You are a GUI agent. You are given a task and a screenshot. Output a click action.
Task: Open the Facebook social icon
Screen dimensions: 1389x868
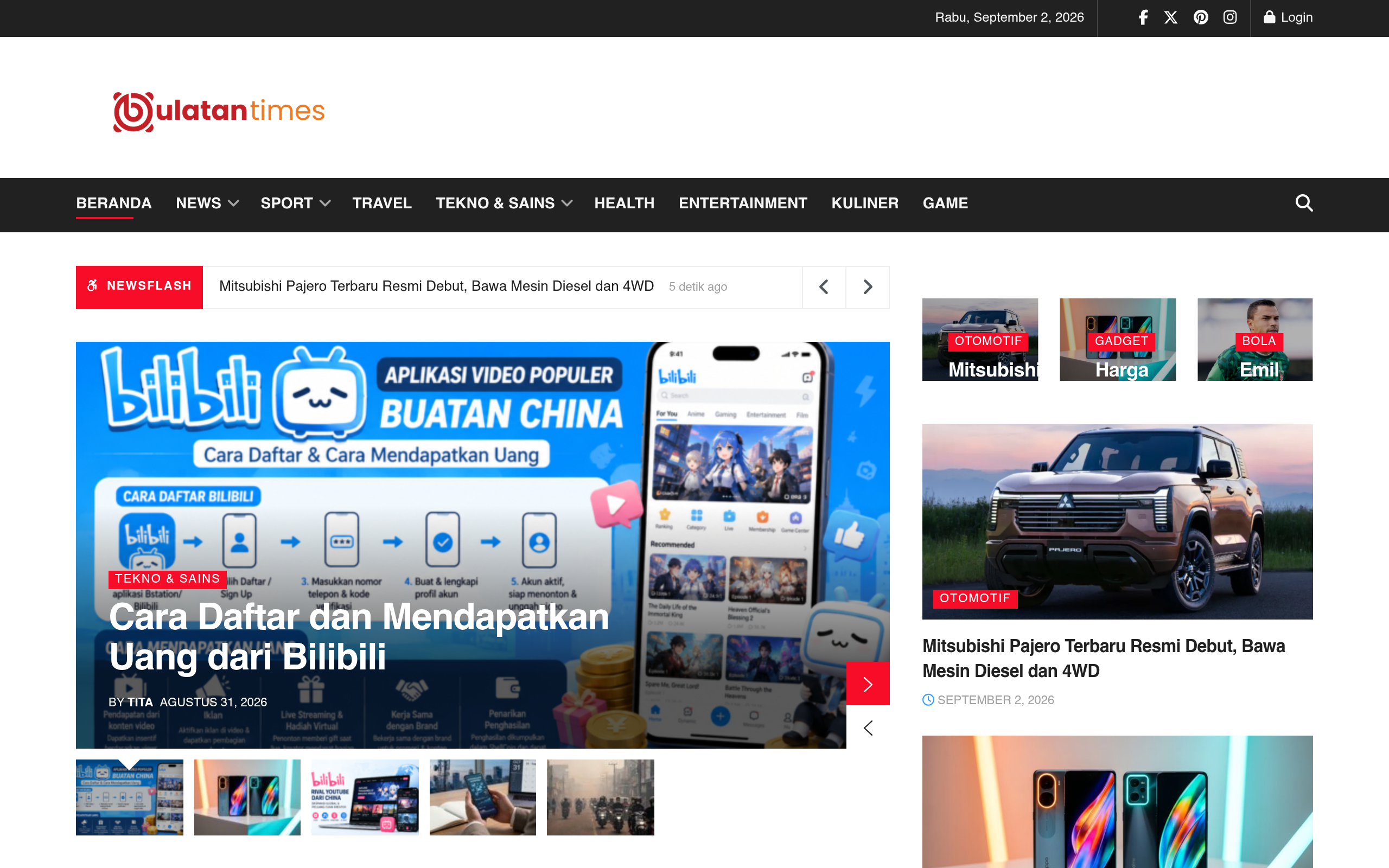[1143, 17]
